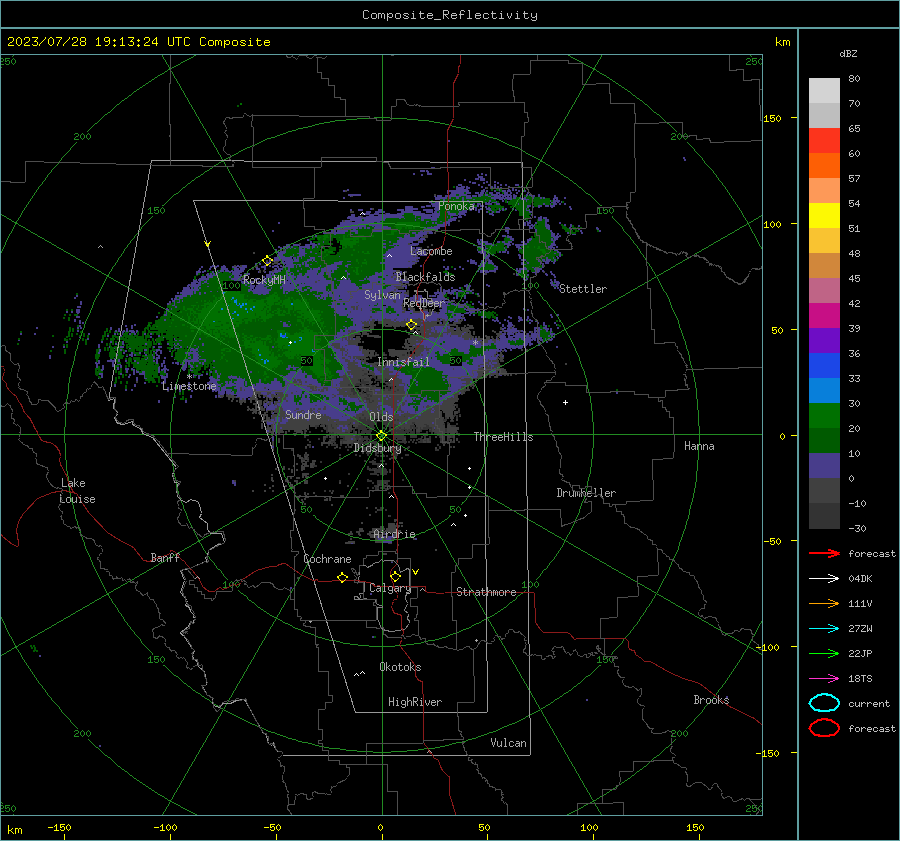900x841 pixels.
Task: Click the bright yellow 54-51 dBZ swatch
Action: pos(824,215)
